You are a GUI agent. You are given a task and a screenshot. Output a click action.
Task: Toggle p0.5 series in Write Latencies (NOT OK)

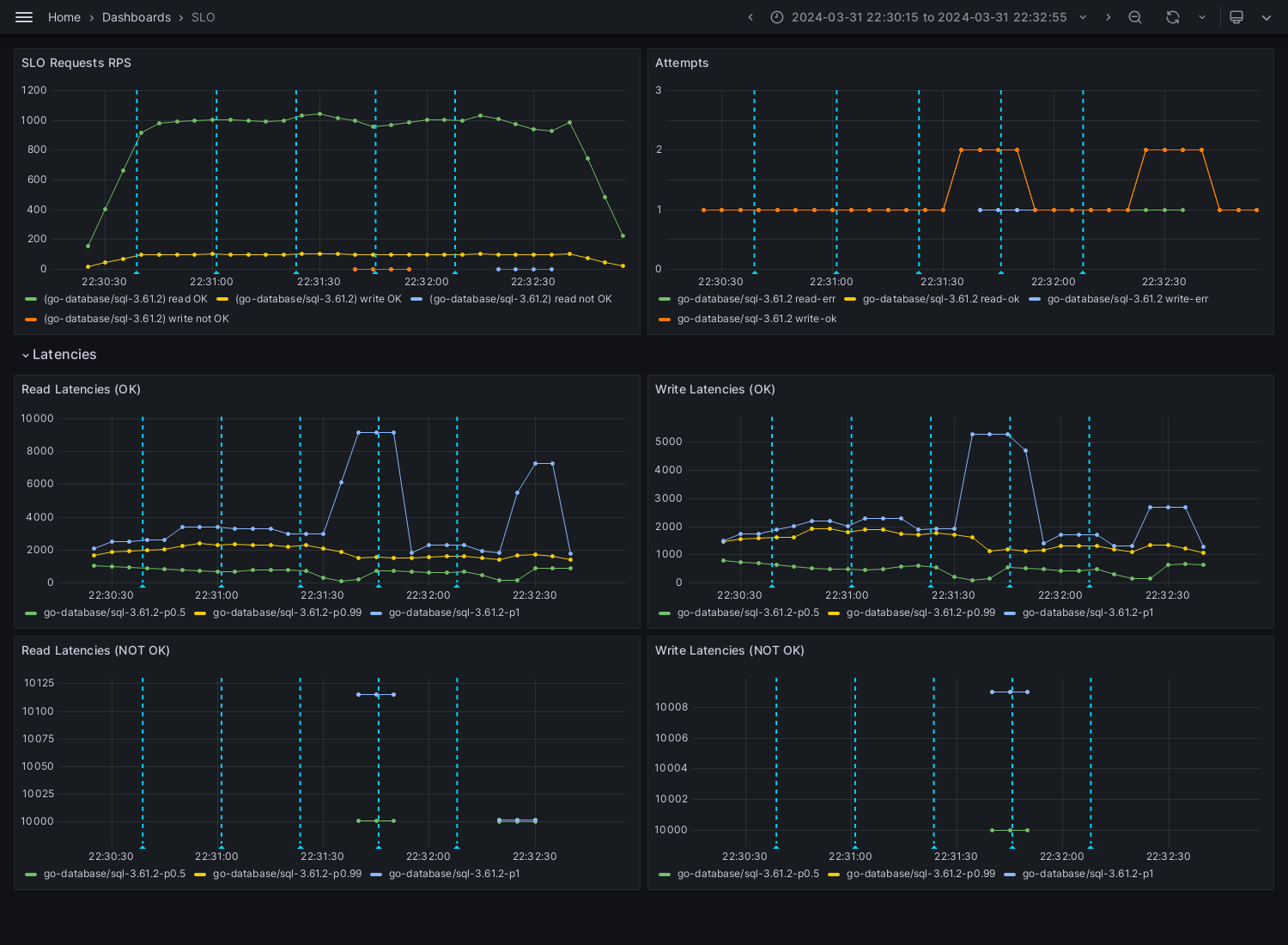(748, 874)
